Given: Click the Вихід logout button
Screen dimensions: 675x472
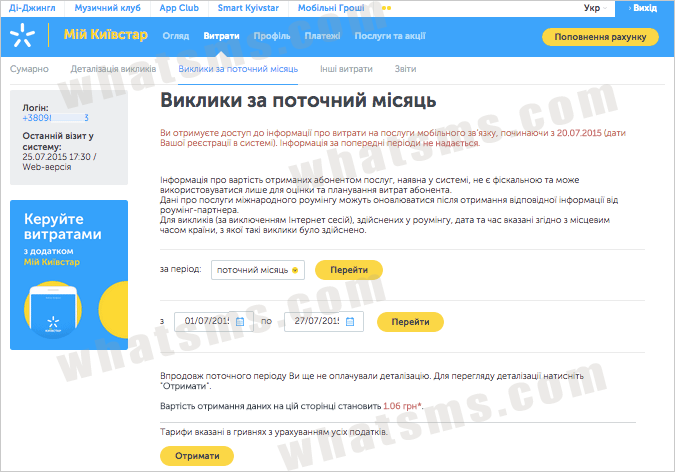Looking at the screenshot, I should (x=644, y=8).
